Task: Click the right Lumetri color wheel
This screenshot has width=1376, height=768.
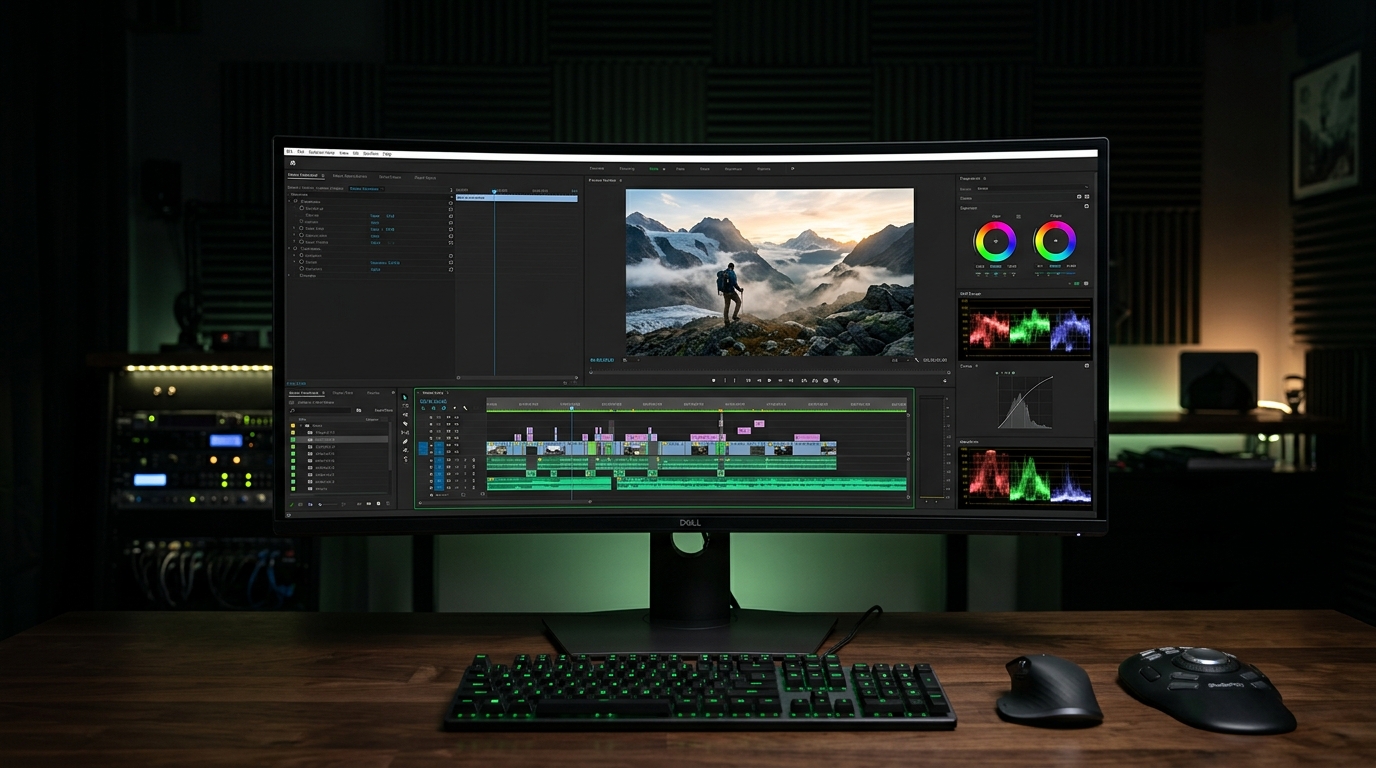Action: click(x=1055, y=241)
